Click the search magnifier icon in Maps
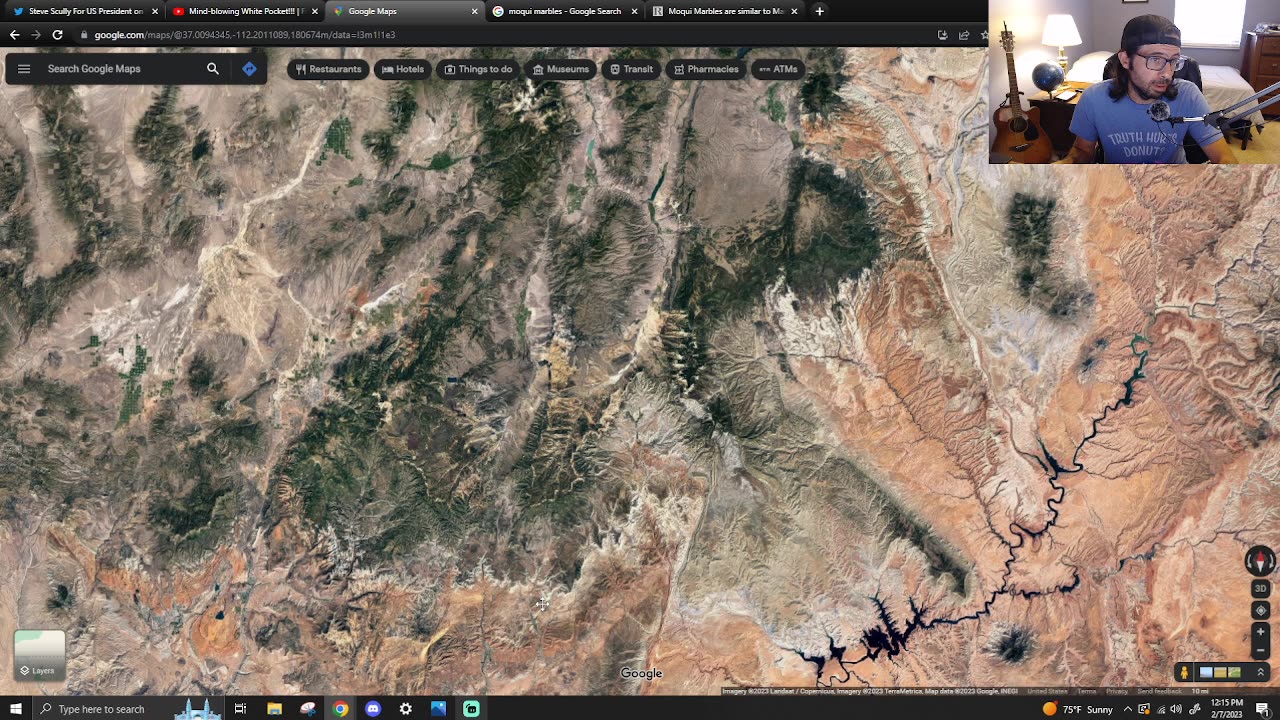 tap(212, 69)
